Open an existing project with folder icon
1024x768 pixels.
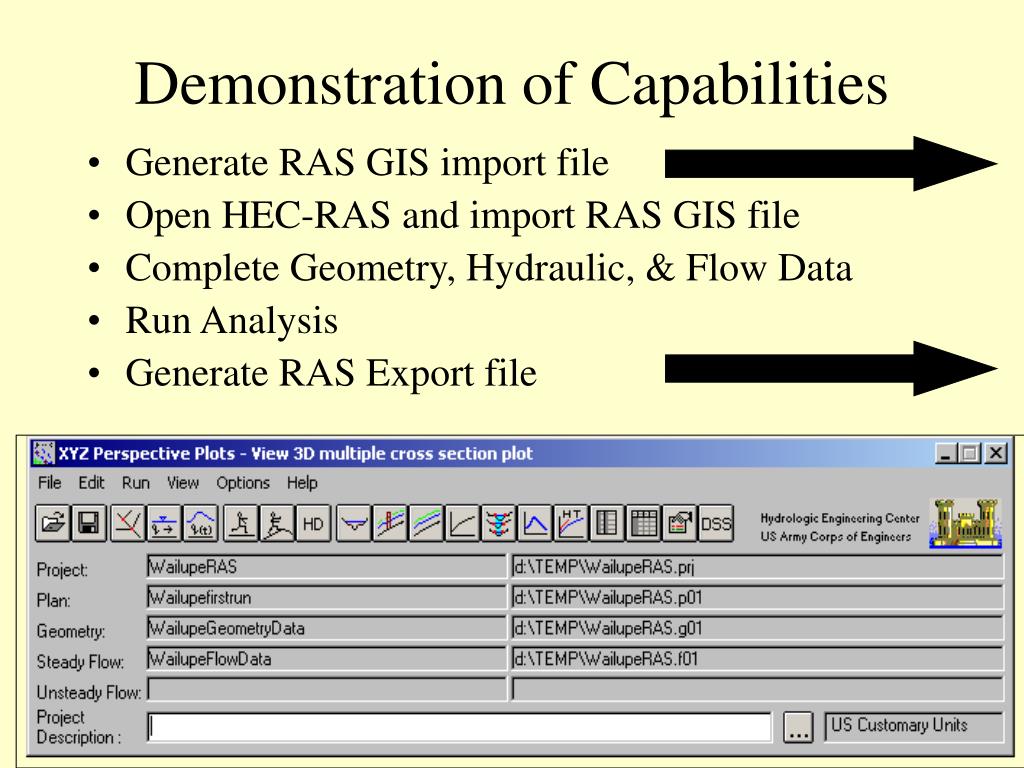tap(53, 523)
